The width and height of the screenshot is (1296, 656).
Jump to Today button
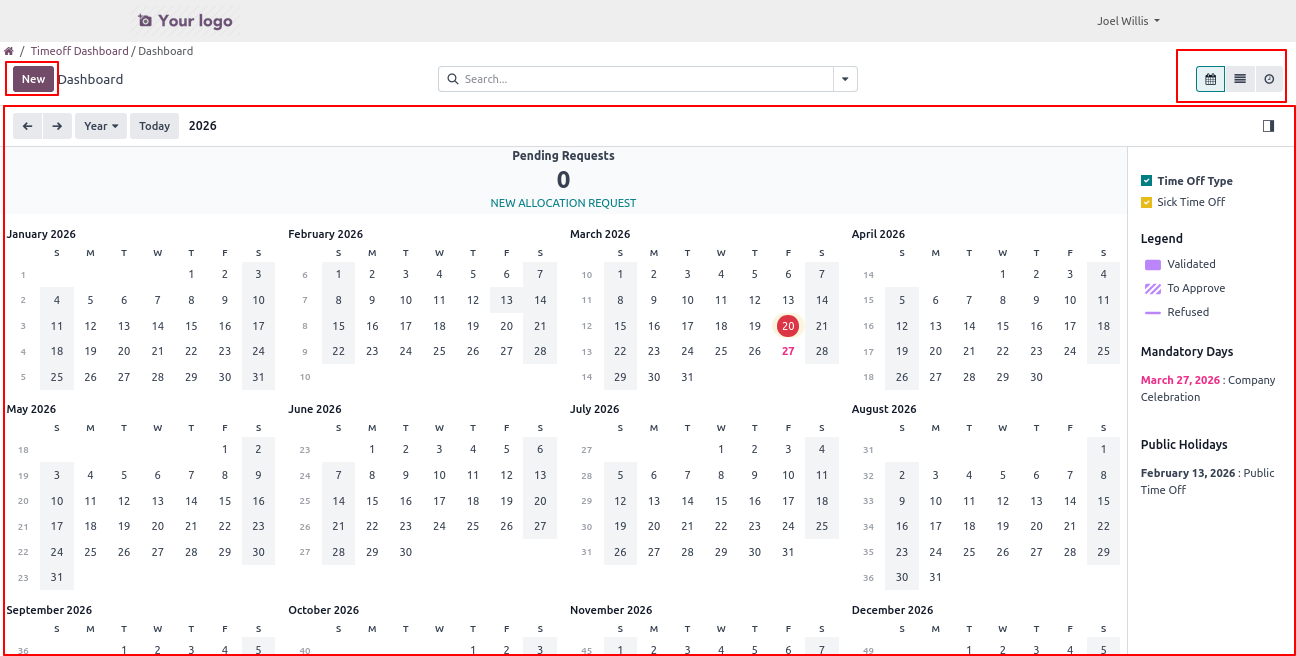pyautogui.click(x=154, y=126)
